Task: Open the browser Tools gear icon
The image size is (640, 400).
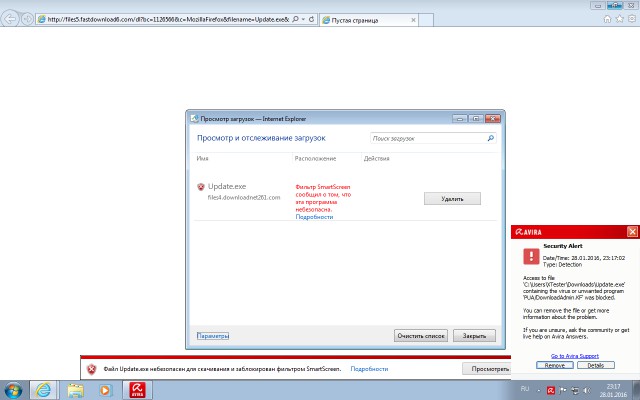Action: (x=632, y=19)
